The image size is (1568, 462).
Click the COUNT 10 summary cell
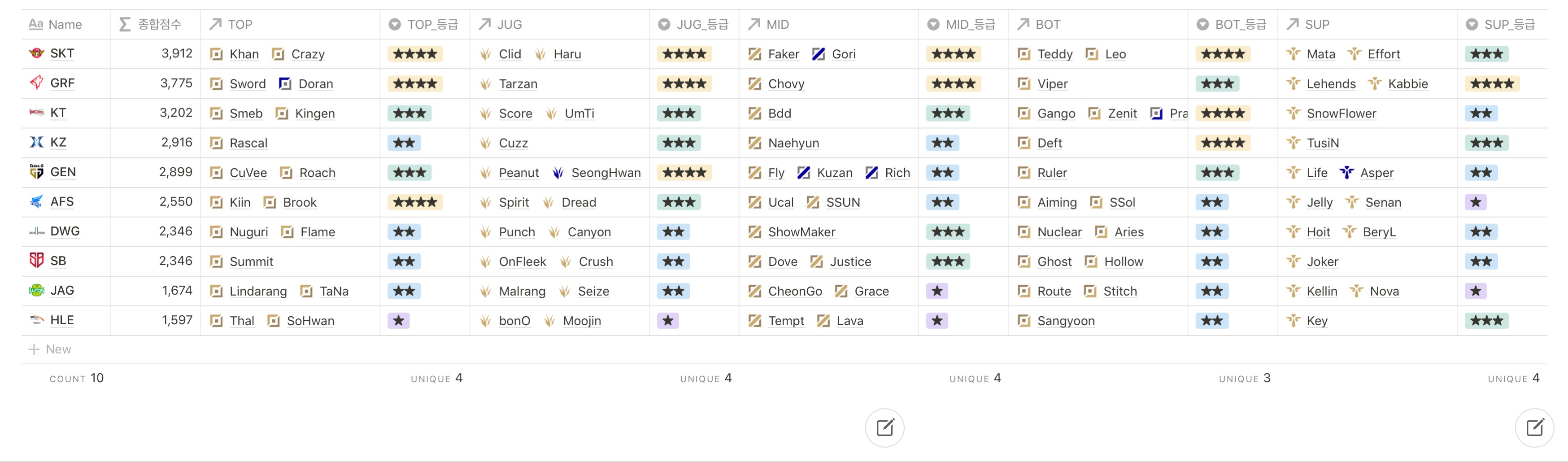tap(77, 378)
